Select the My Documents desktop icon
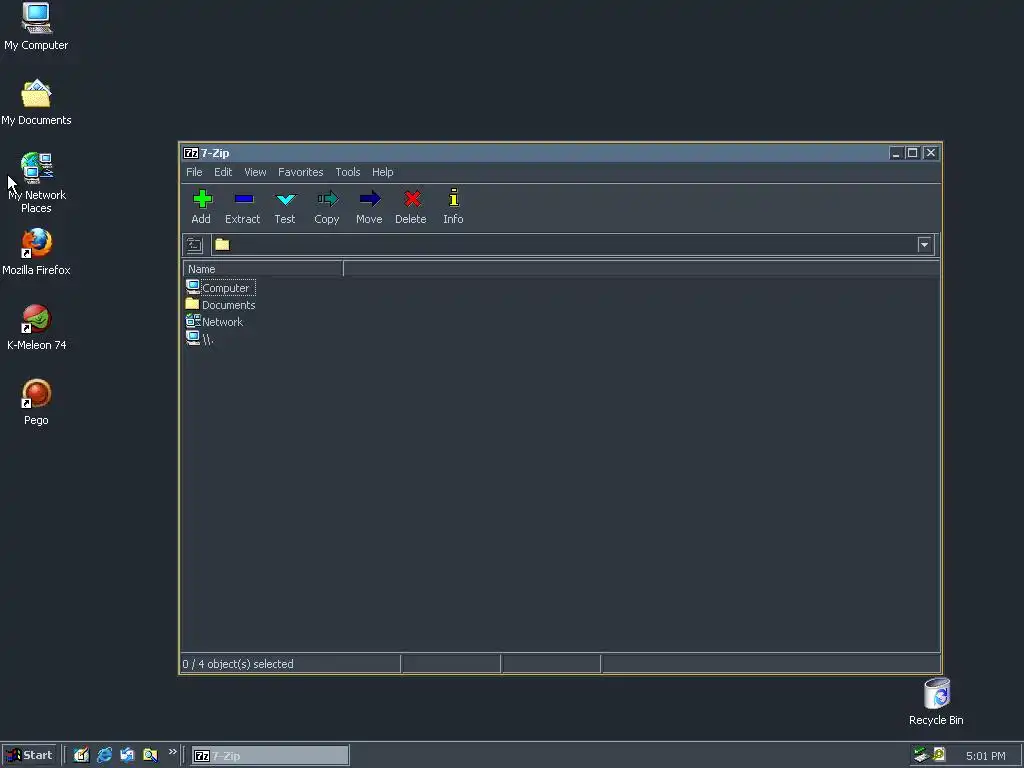The width and height of the screenshot is (1024, 768). pos(36,103)
